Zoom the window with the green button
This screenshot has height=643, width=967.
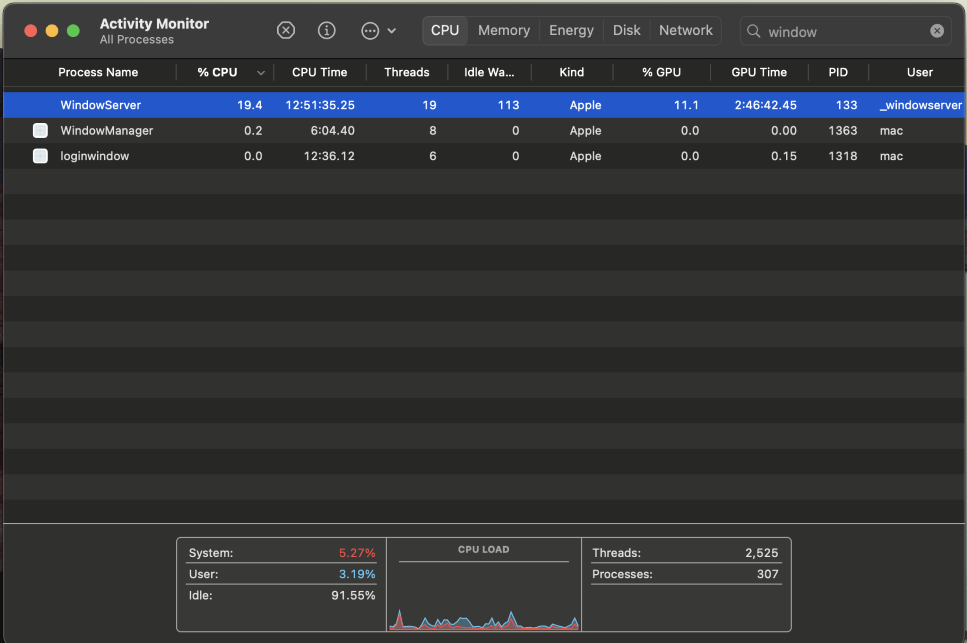point(73,31)
